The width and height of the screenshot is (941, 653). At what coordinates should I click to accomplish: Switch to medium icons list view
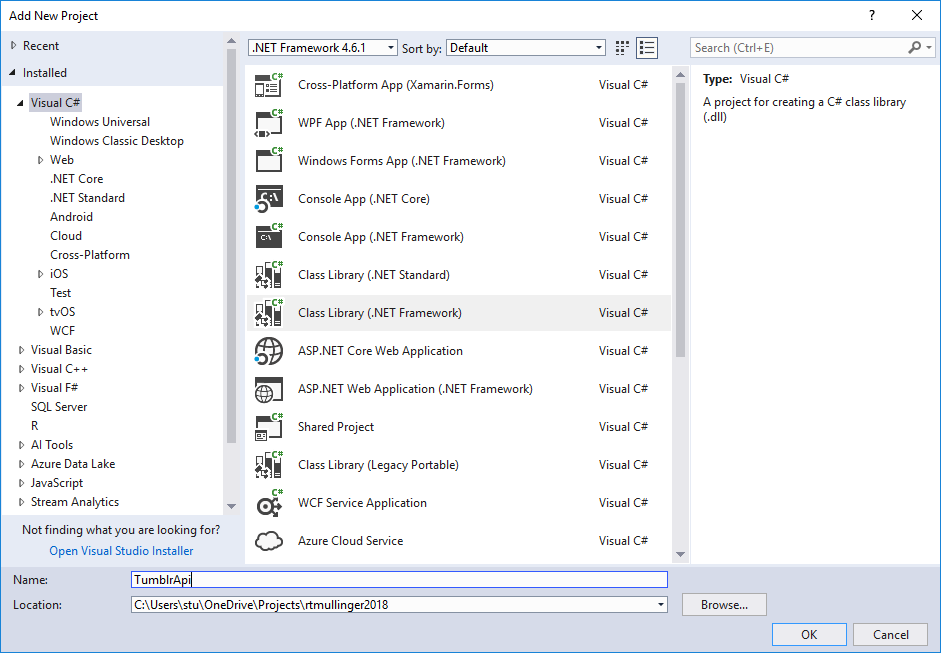[647, 48]
